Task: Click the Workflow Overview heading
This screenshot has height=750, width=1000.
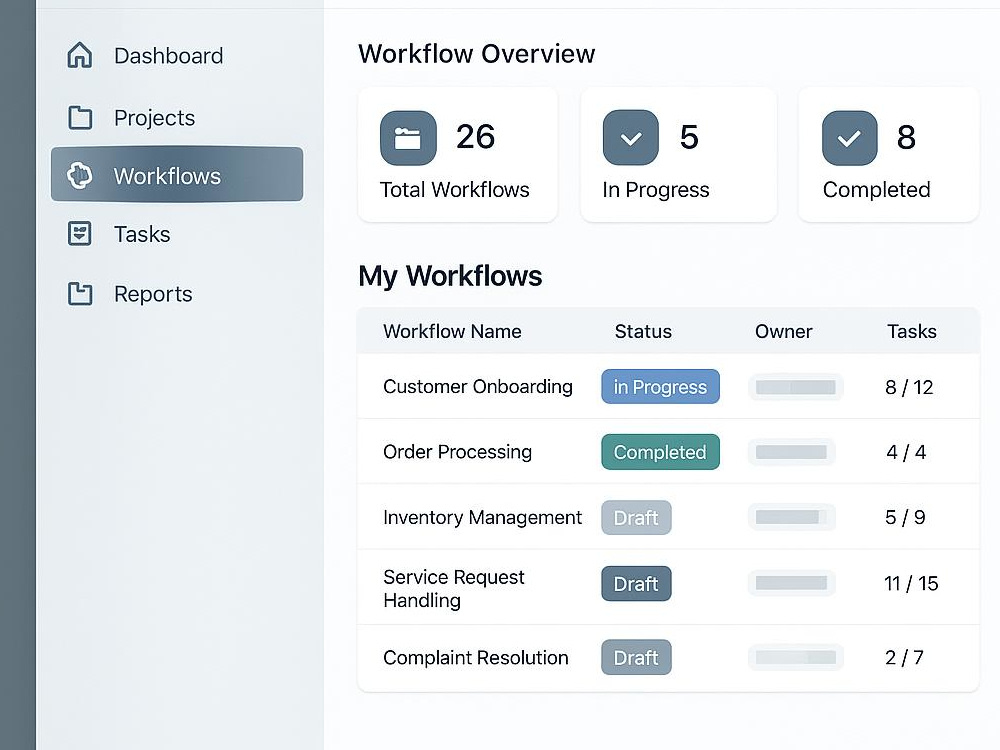Action: click(476, 54)
